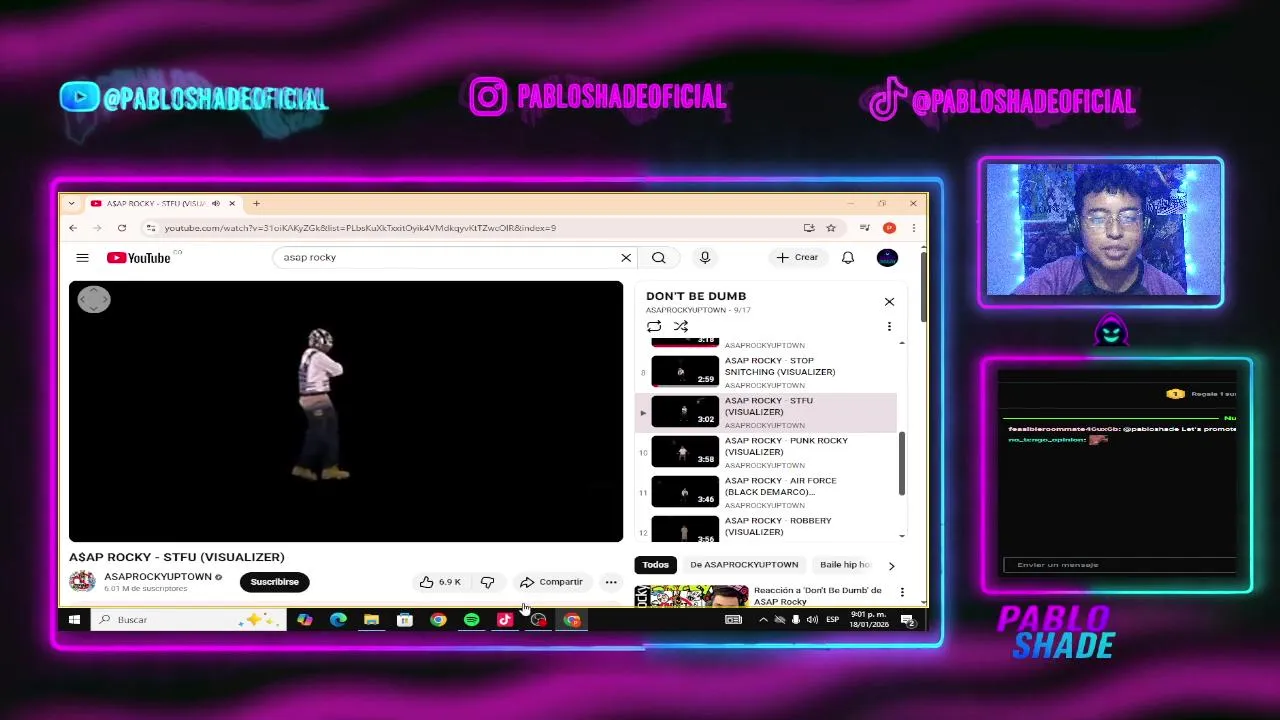Image resolution: width=1280 pixels, height=720 pixels.
Task: Open Chrome's three-dot menu
Action: pyautogui.click(x=913, y=228)
